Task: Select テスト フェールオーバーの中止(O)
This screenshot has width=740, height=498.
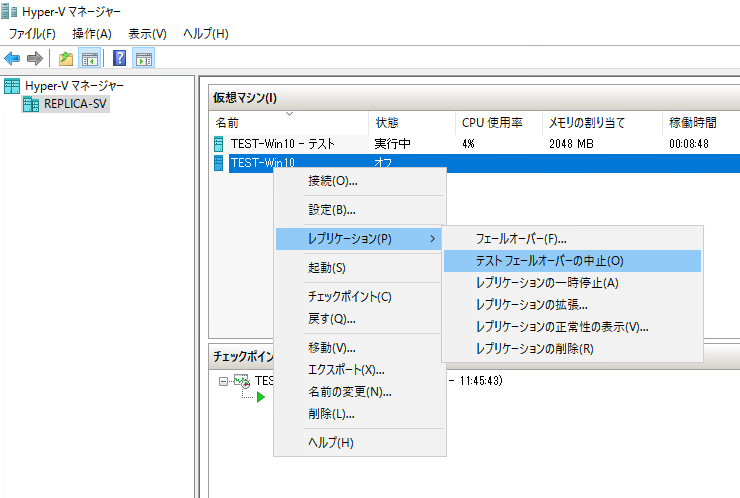Action: point(572,261)
